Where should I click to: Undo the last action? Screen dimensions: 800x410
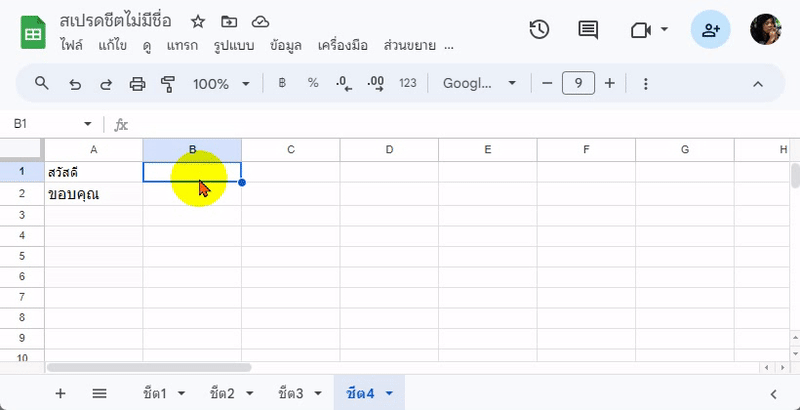[74, 83]
